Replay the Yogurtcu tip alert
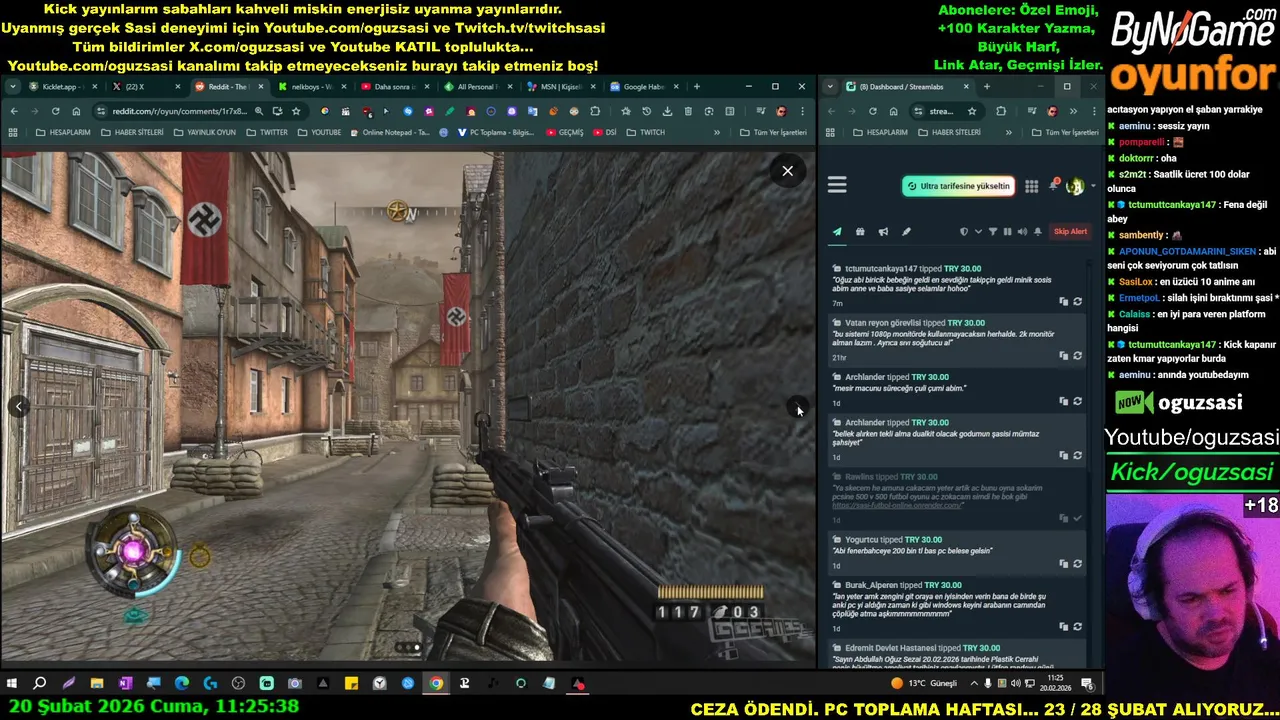 (1077, 564)
